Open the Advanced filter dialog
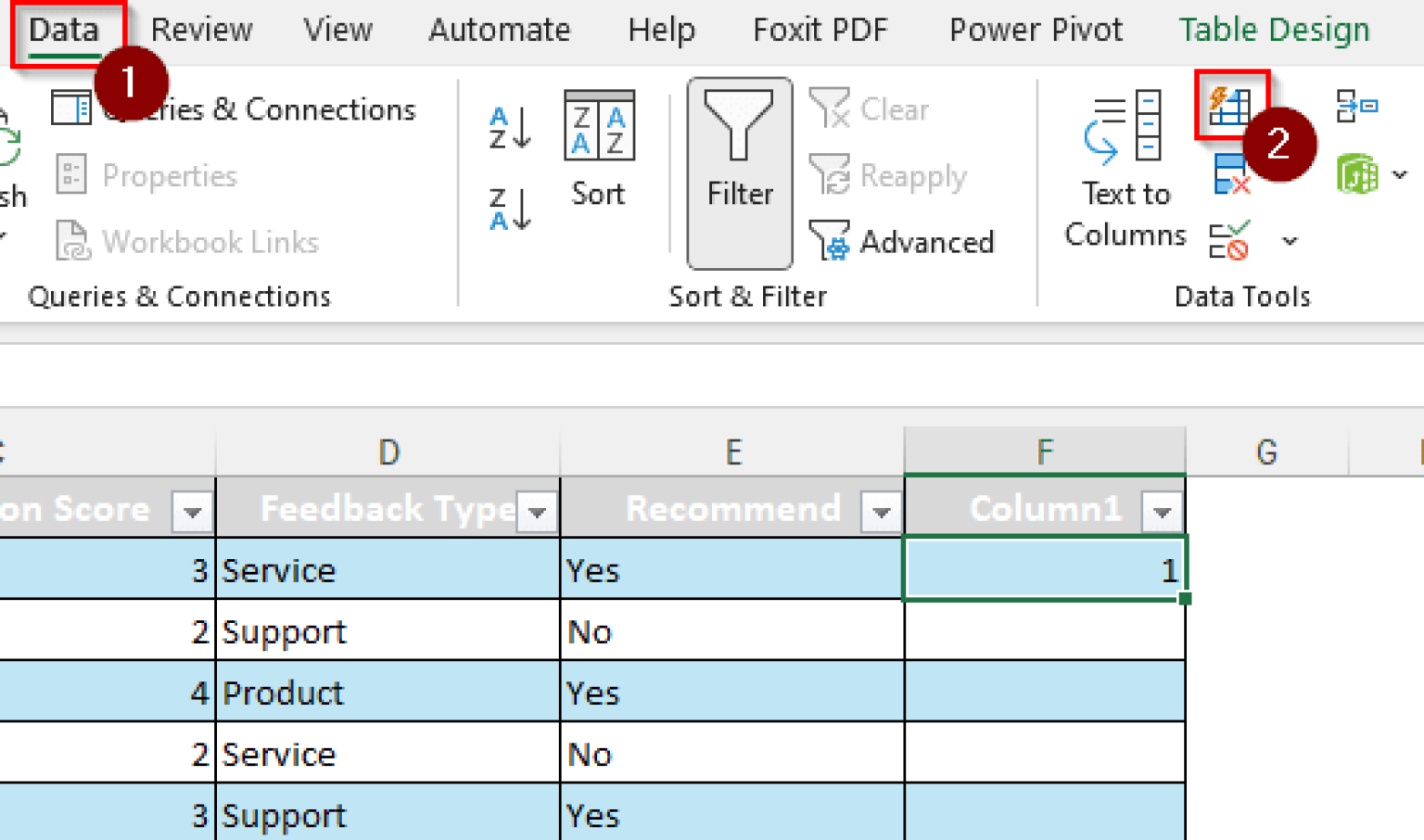The height and width of the screenshot is (840, 1424). pyautogui.click(x=901, y=242)
